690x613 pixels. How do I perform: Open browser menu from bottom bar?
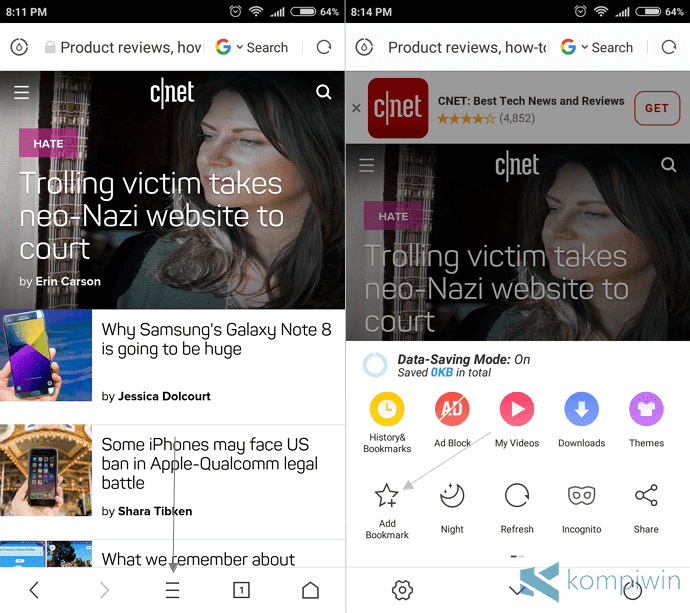point(172,590)
